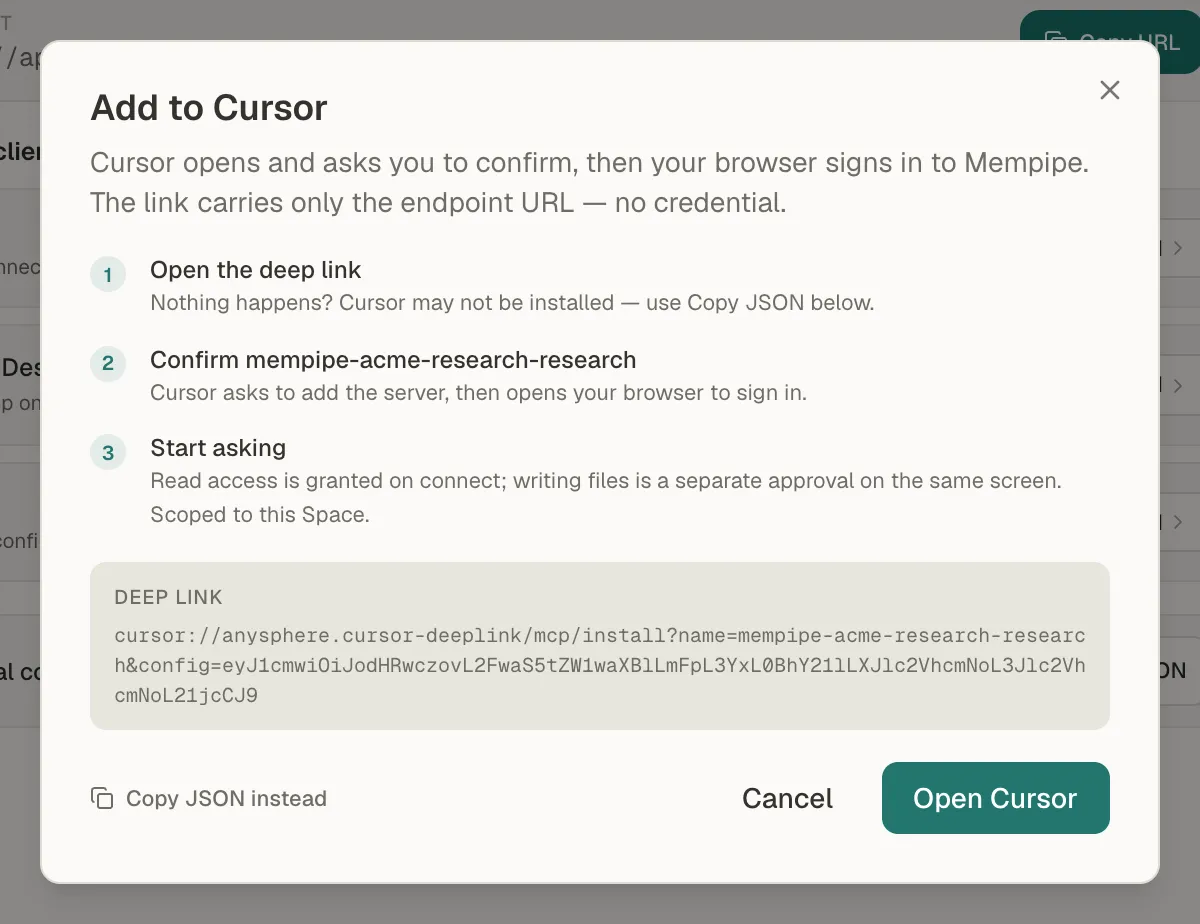The width and height of the screenshot is (1200, 924).
Task: Click the 'link carries only the endpoint URL' sentence
Action: tap(438, 202)
